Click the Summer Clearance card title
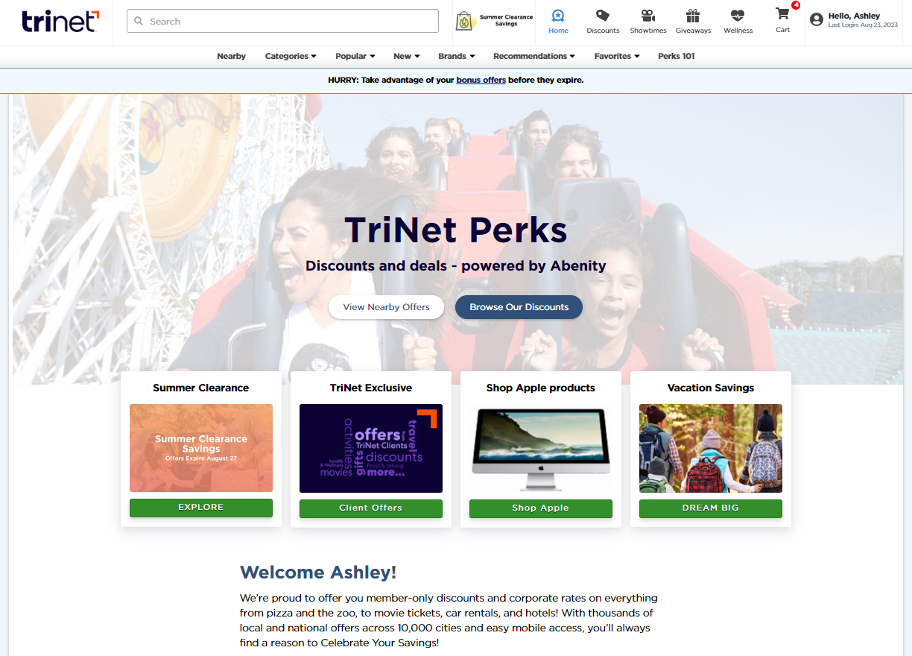This screenshot has height=656, width=912. point(201,388)
